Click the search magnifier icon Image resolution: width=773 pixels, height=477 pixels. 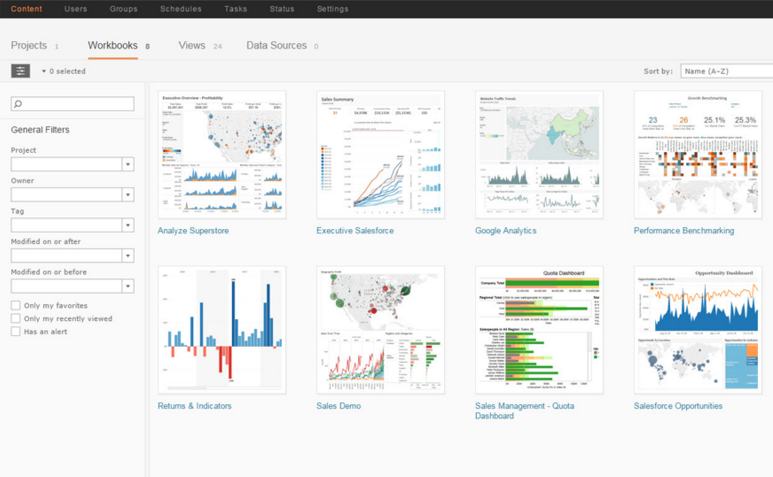[x=18, y=103]
